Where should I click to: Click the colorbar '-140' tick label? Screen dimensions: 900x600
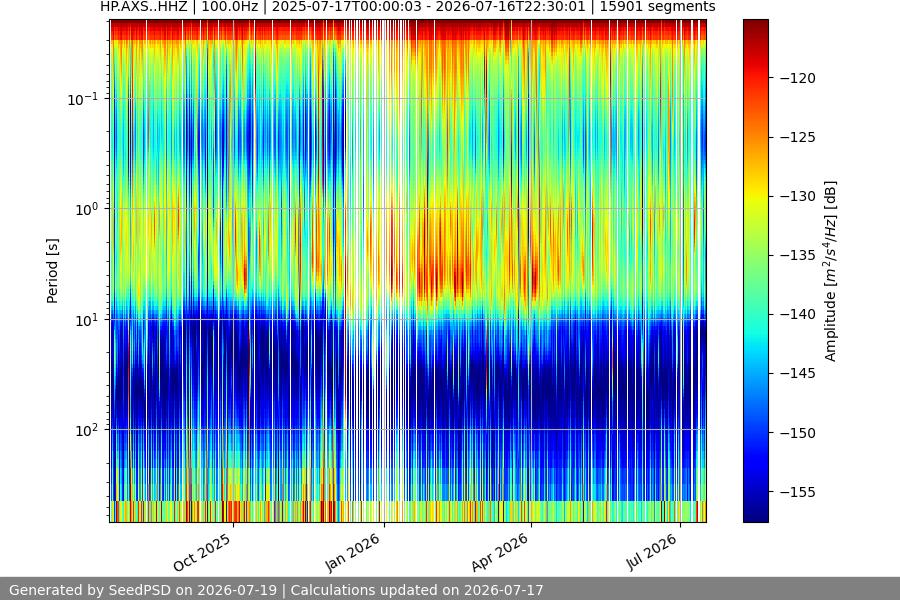click(797, 315)
